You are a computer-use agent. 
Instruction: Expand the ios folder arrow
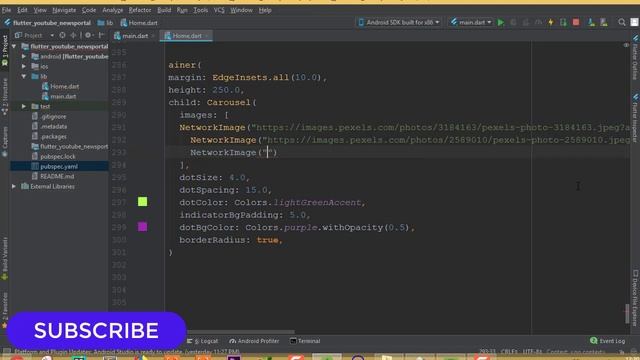[24, 66]
